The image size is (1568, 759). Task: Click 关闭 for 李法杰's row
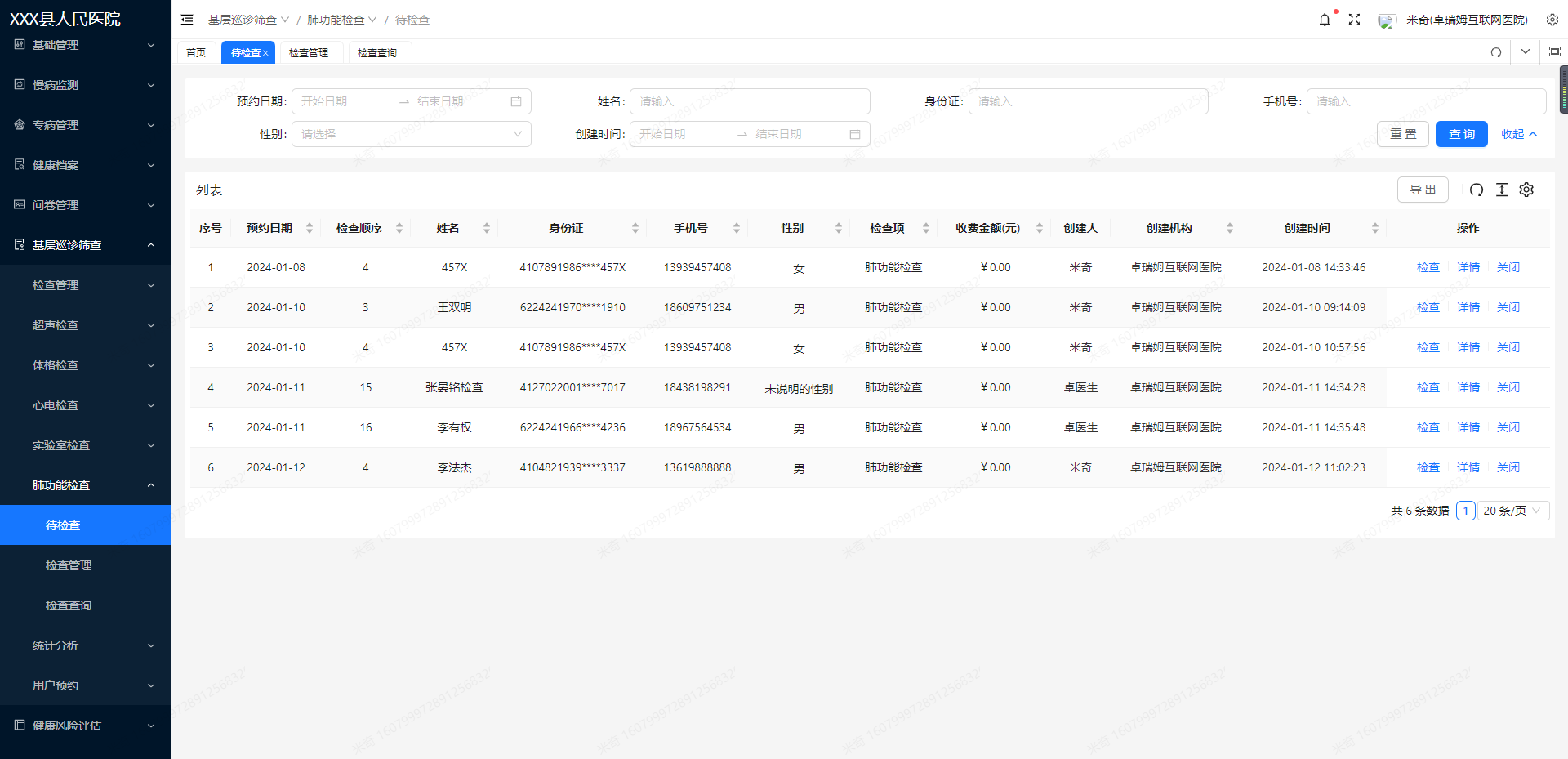pyautogui.click(x=1508, y=467)
